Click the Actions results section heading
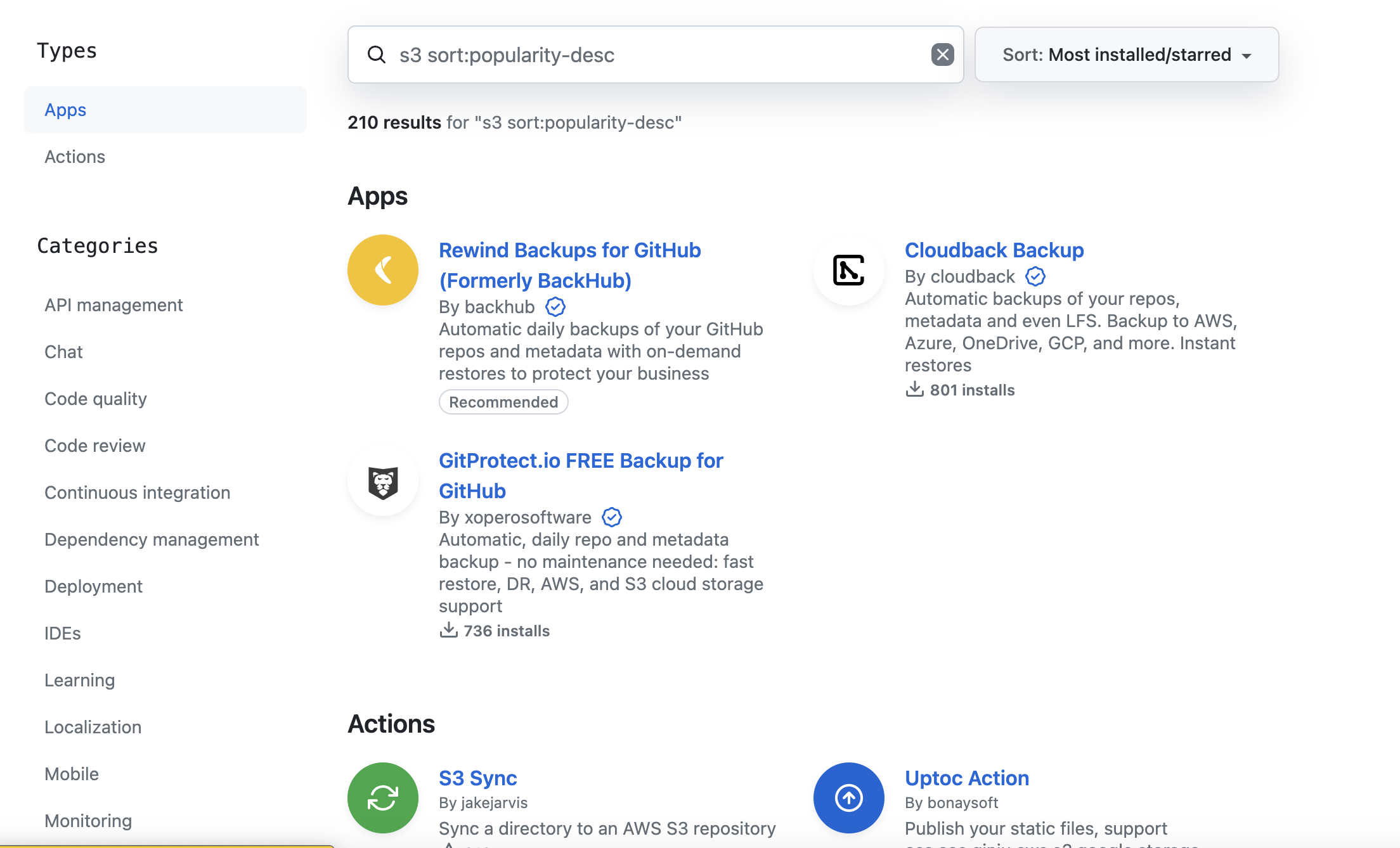The image size is (1400, 848). click(x=391, y=724)
